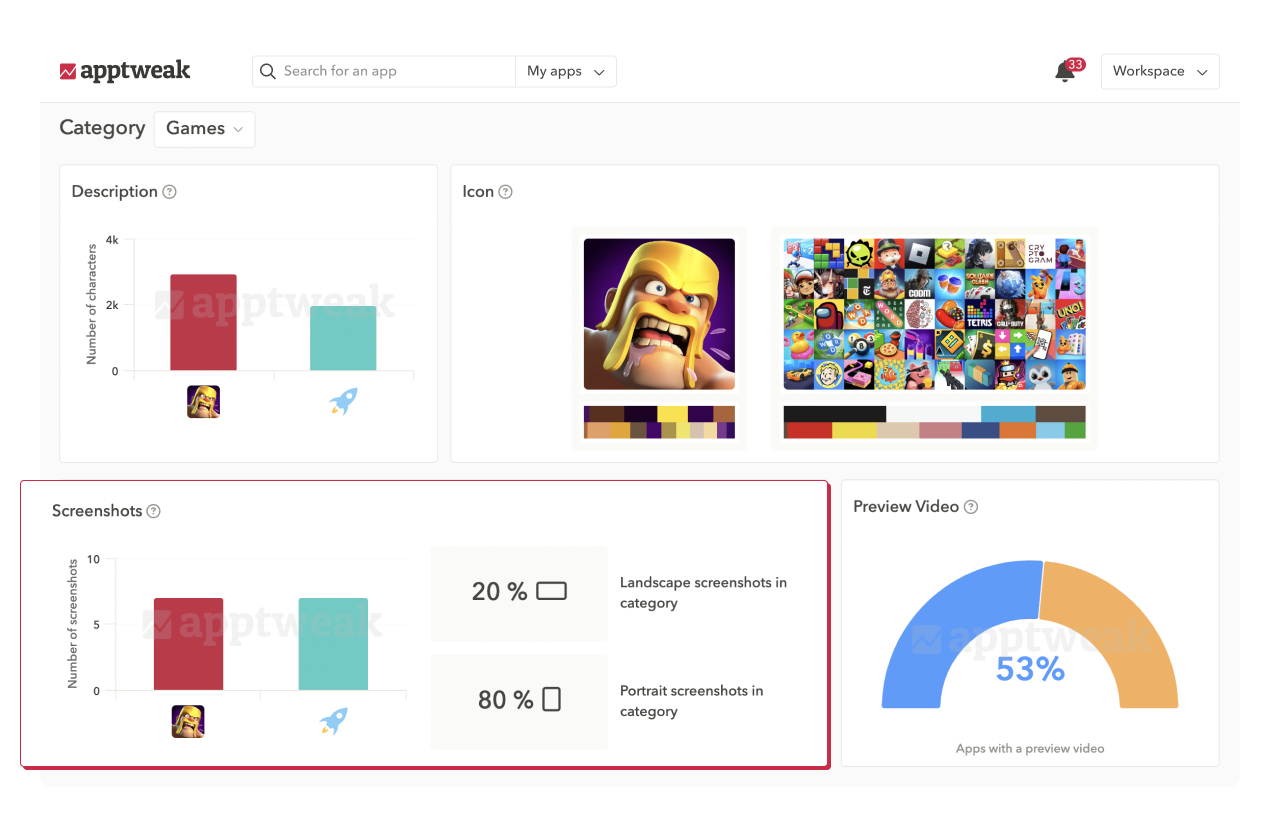Click the Fallout Vault Boy icon
The height and width of the screenshot is (827, 1280).
(x=829, y=374)
